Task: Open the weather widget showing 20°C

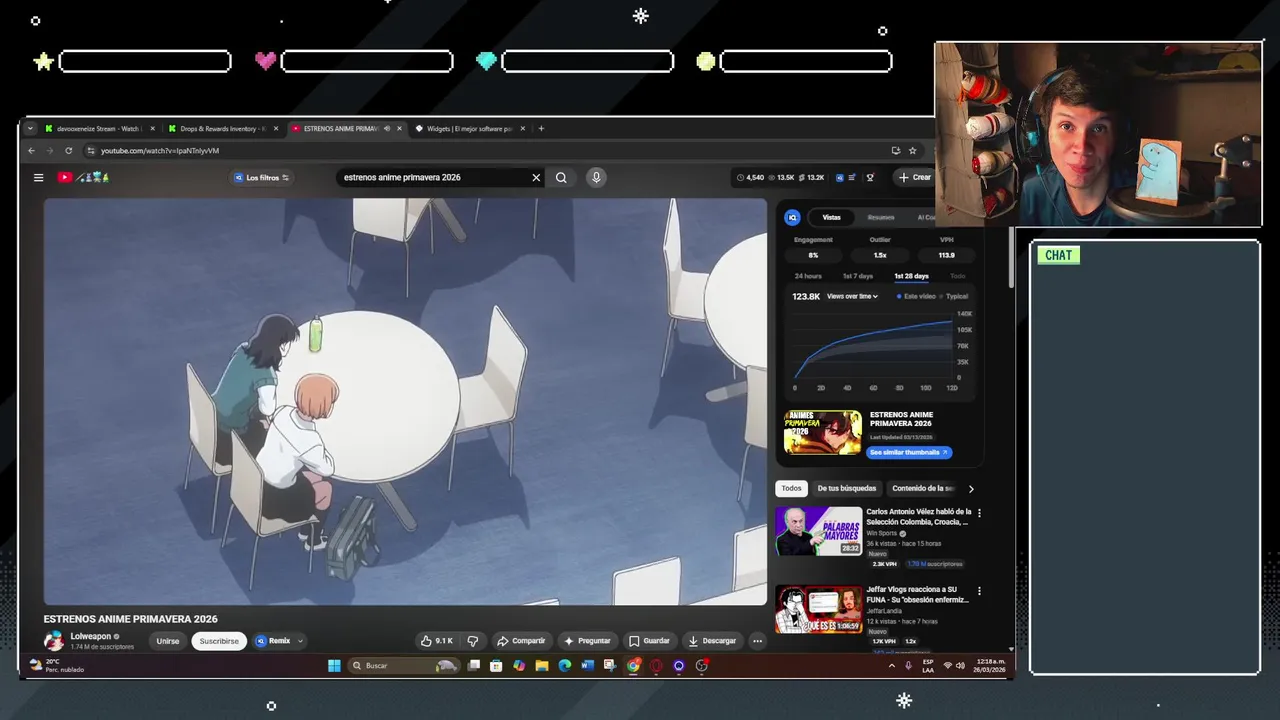Action: pyautogui.click(x=57, y=665)
